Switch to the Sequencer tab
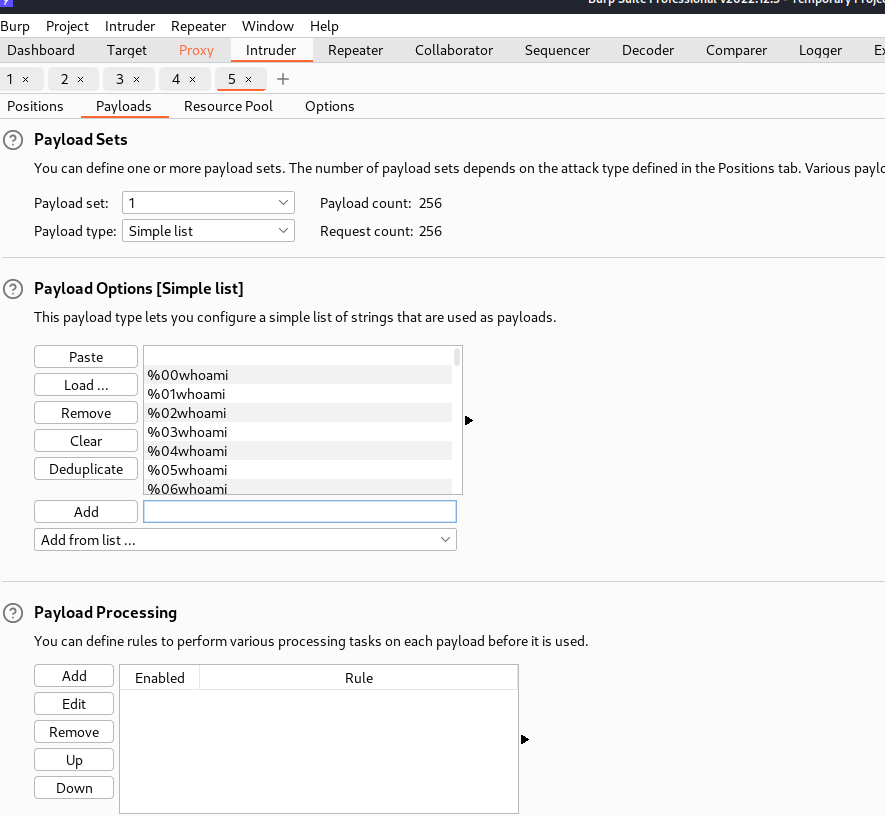Screen dimensions: 885x816 pos(557,50)
